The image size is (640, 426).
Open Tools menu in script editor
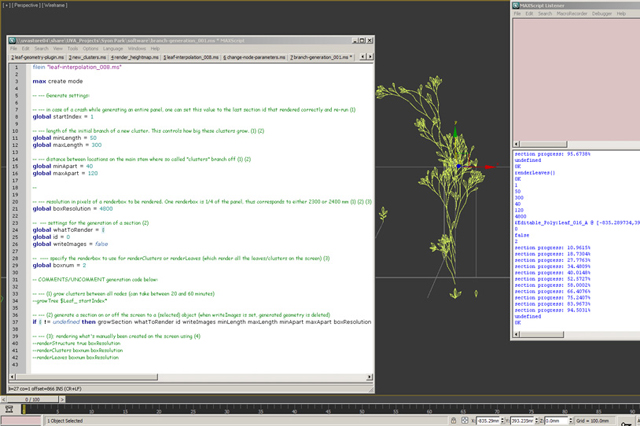(x=73, y=48)
